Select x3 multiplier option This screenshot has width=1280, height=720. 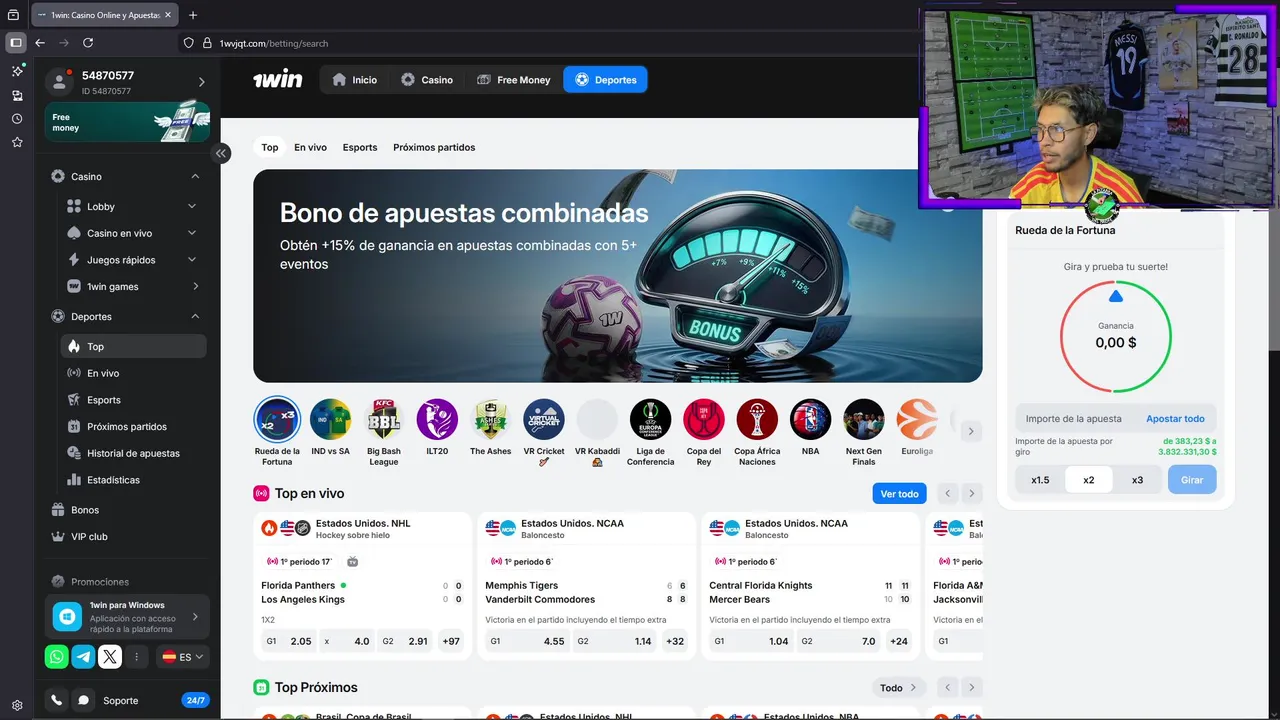point(1137,480)
